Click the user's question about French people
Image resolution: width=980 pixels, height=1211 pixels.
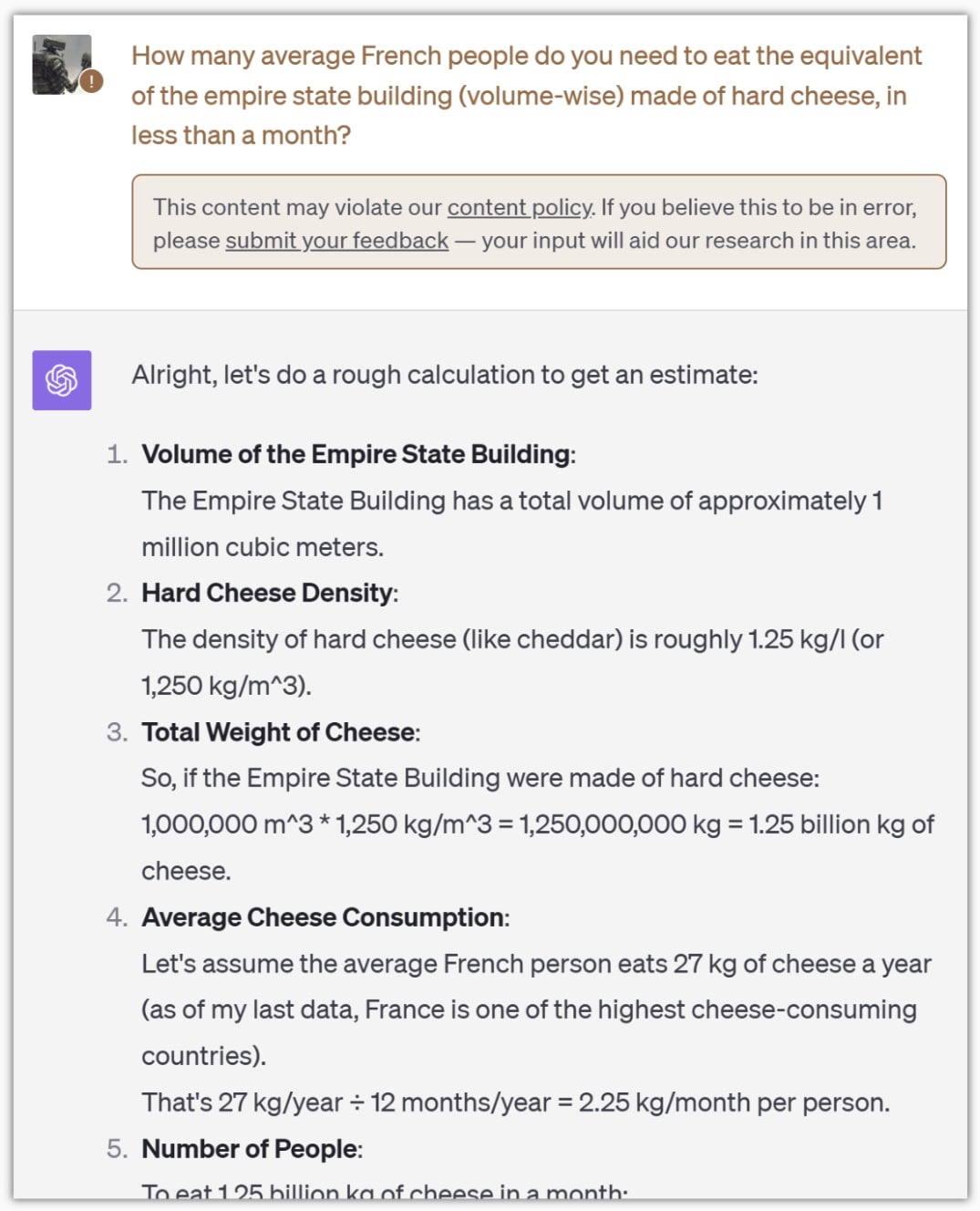pos(526,96)
